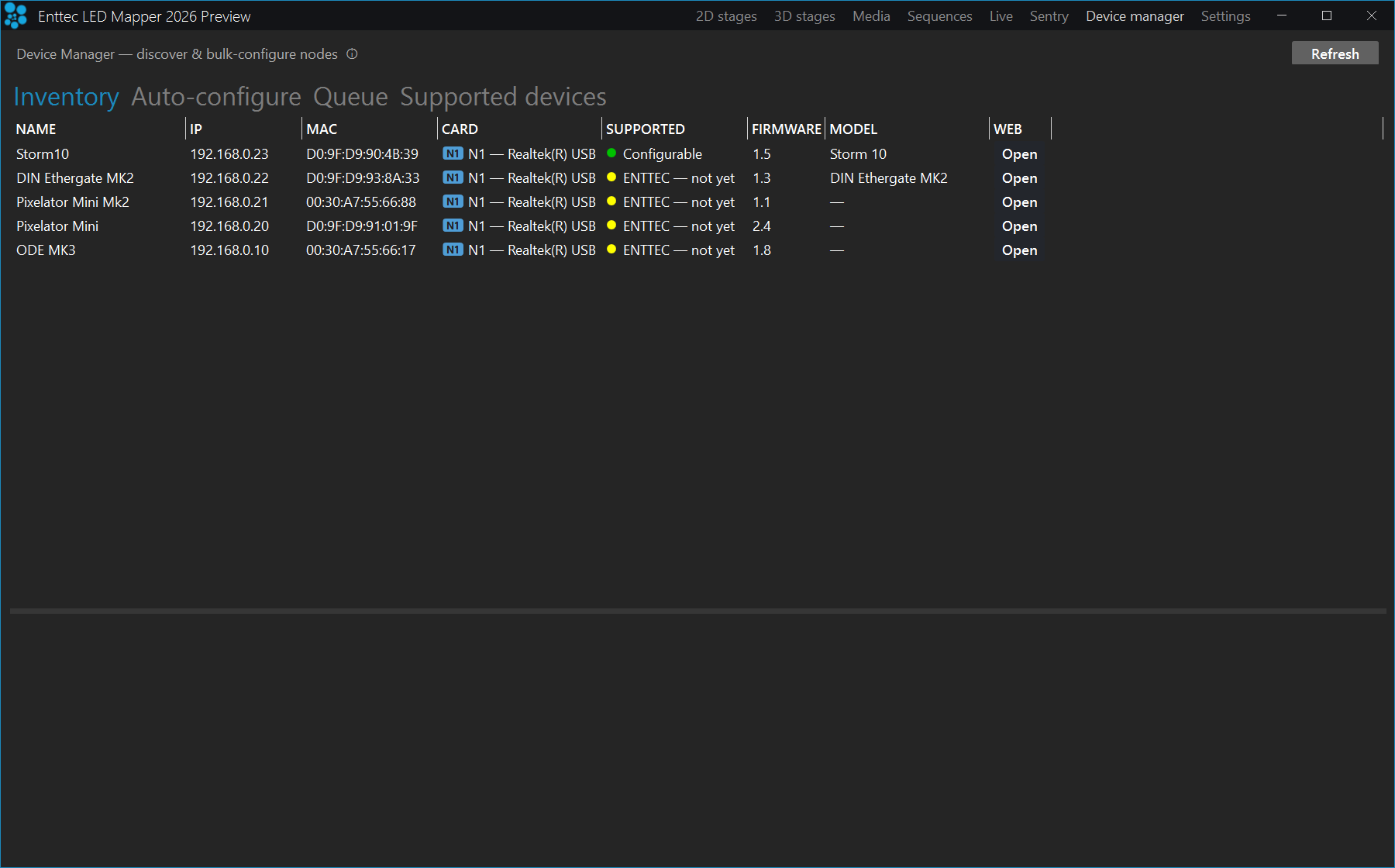This screenshot has height=868, width=1395.
Task: Select the Storm10 device name
Action: 43,154
